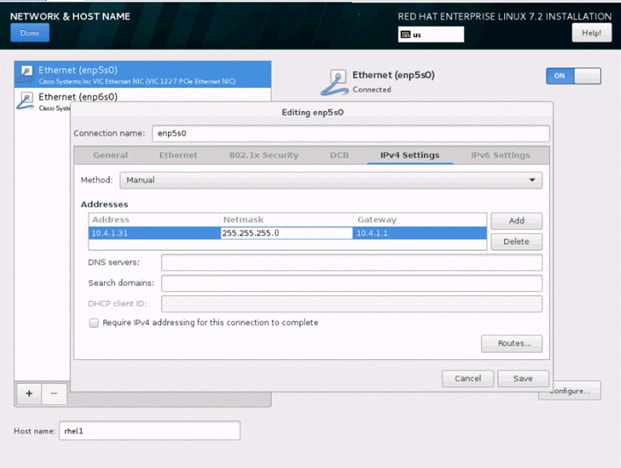Cancel editing enp5s0
621x468 pixels.
click(x=468, y=379)
